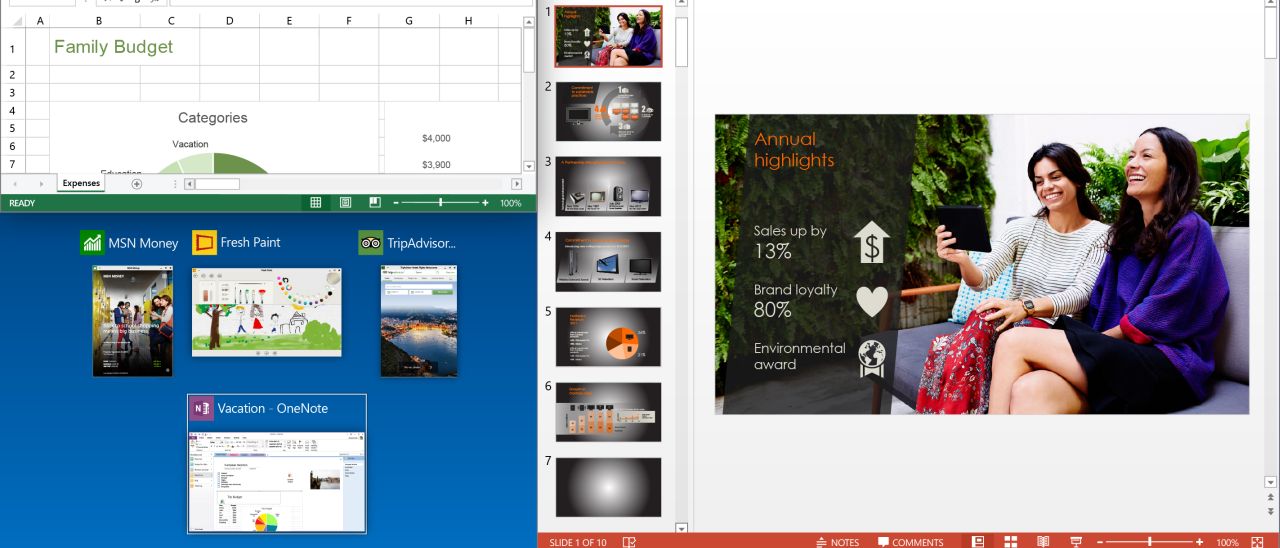Click the MSN Money app icon

point(92,242)
